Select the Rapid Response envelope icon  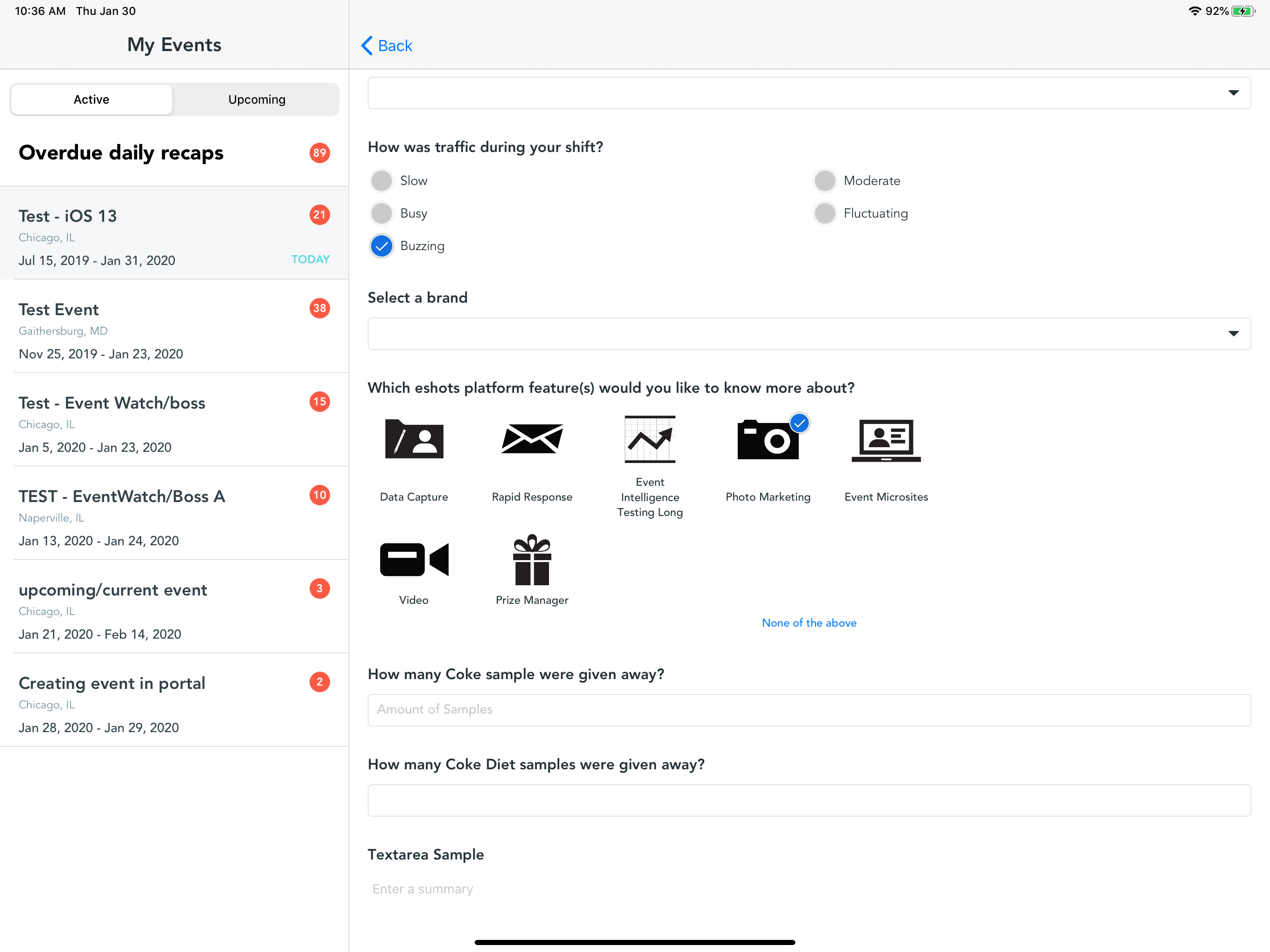[532, 439]
